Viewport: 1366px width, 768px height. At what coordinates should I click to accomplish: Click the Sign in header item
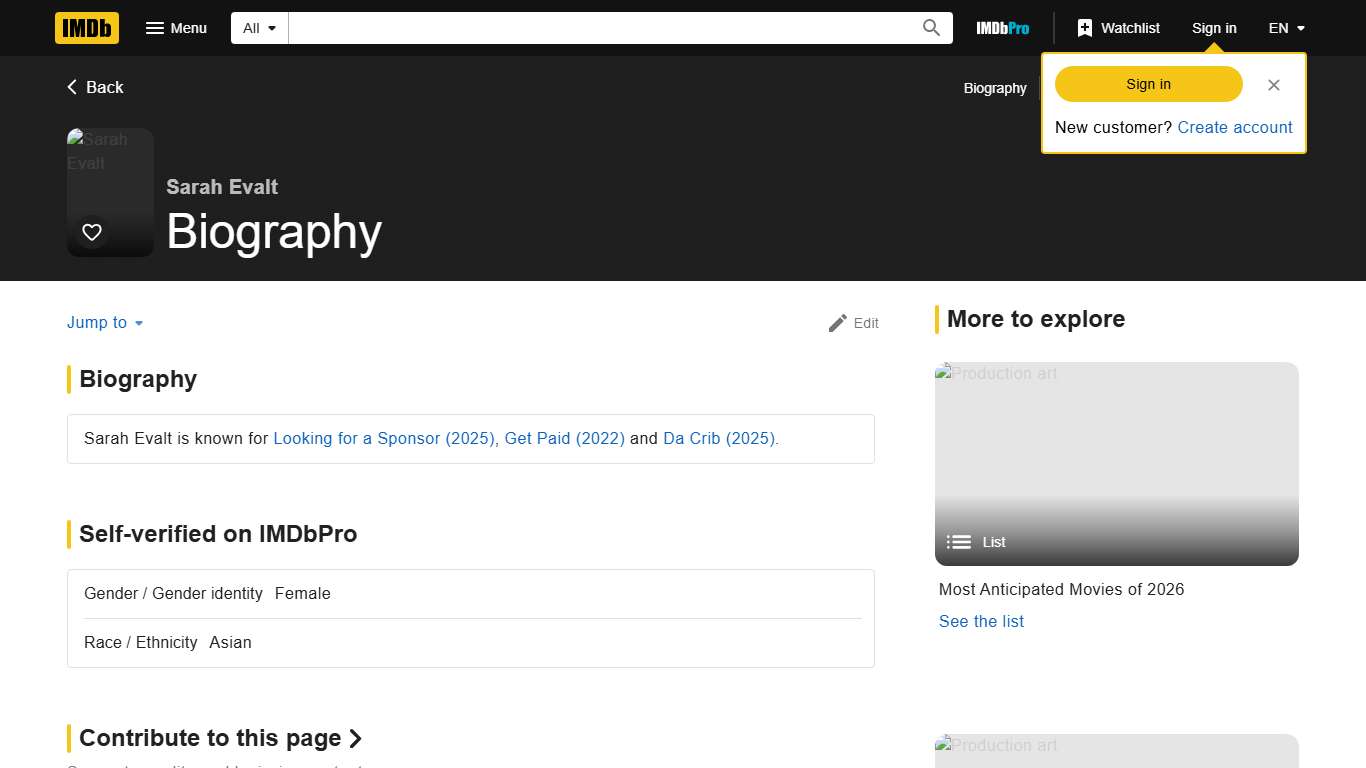[x=1213, y=28]
